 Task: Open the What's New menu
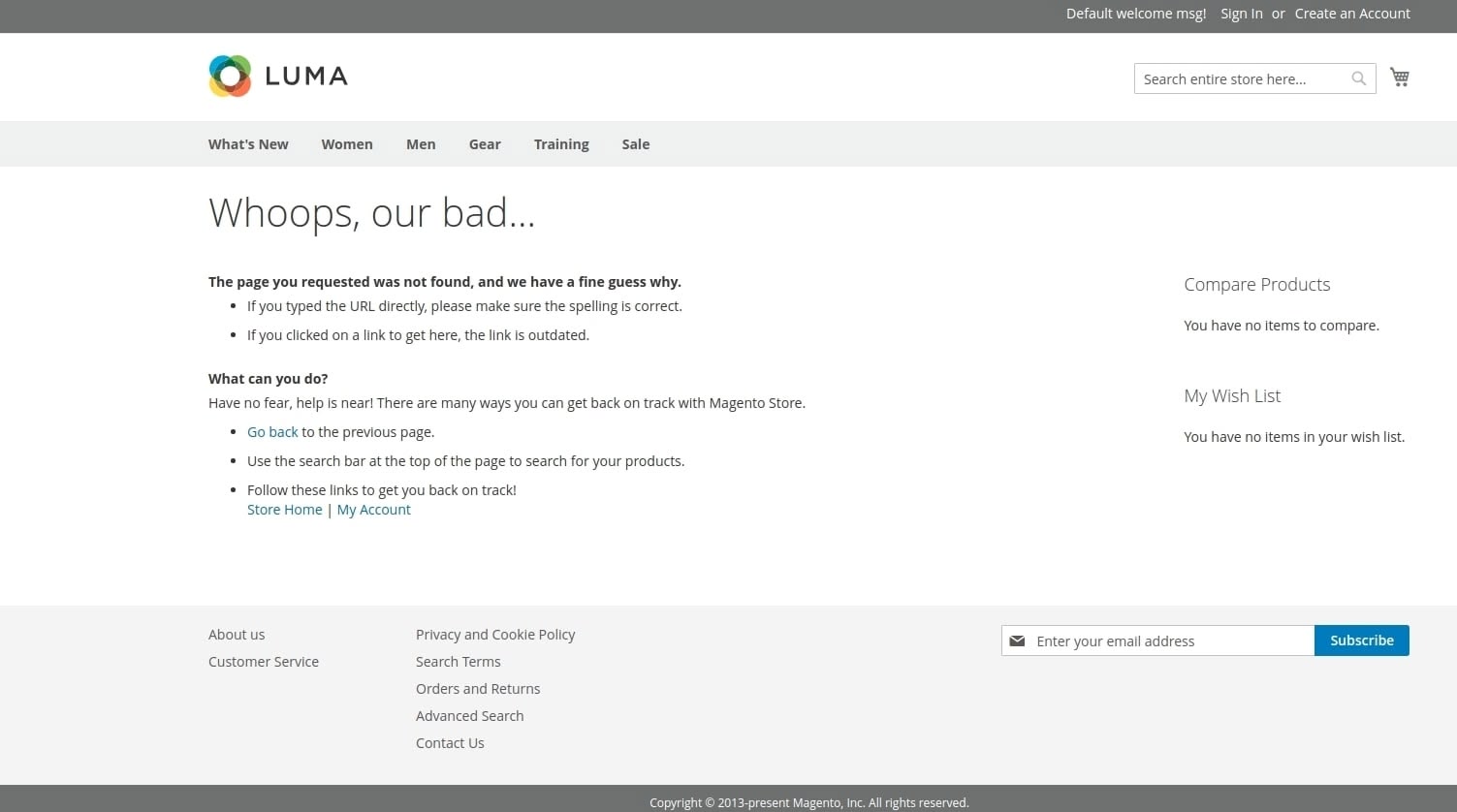tap(248, 144)
